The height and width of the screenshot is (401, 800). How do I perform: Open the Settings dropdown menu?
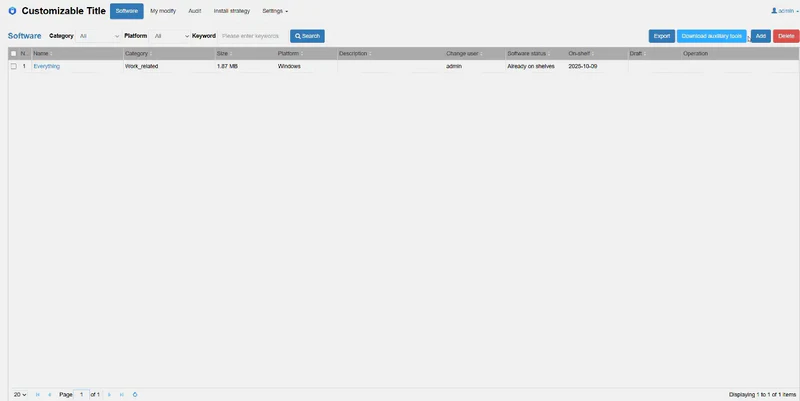pos(275,11)
